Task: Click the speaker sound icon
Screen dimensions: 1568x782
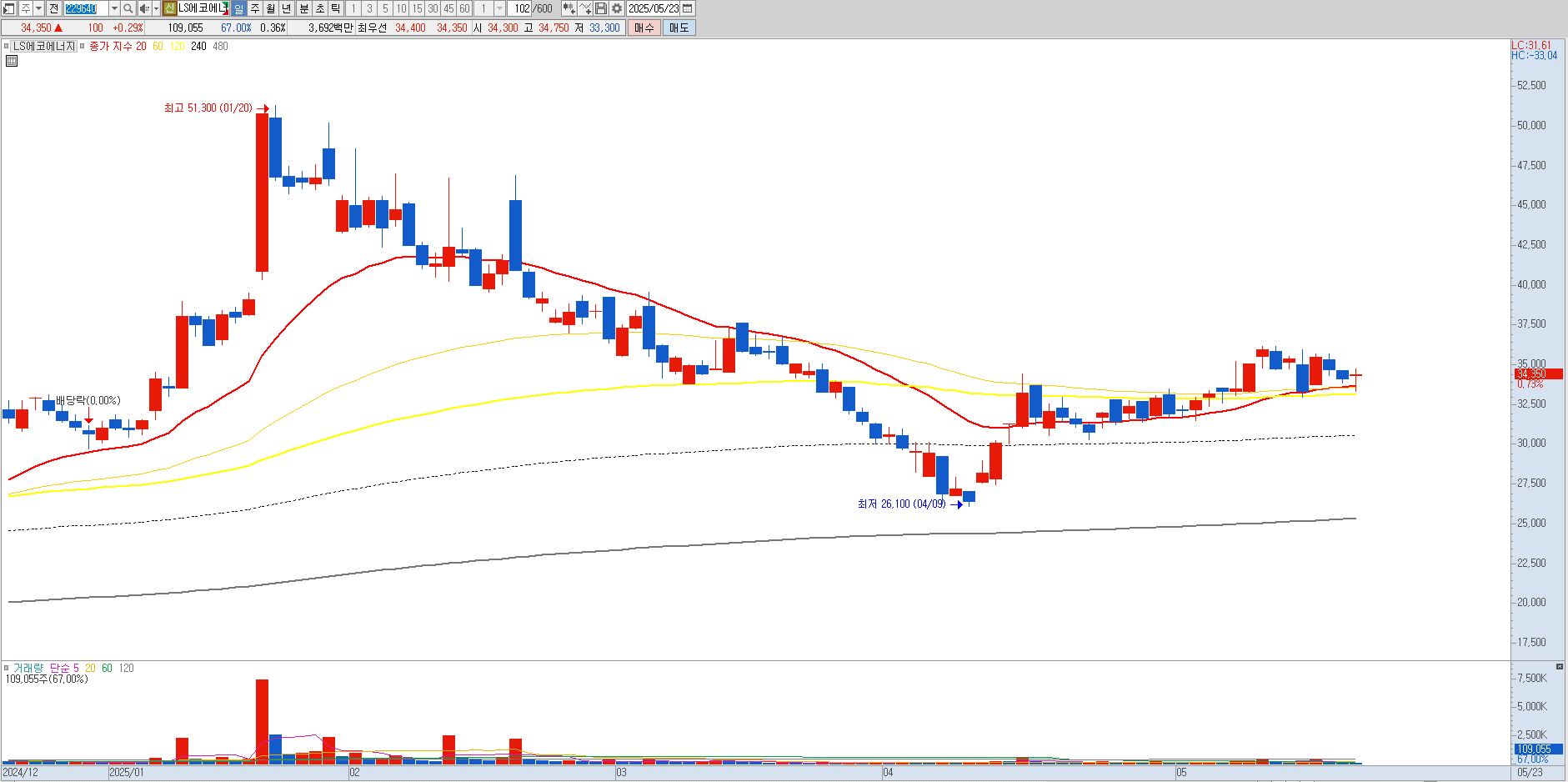Action: 143,8
